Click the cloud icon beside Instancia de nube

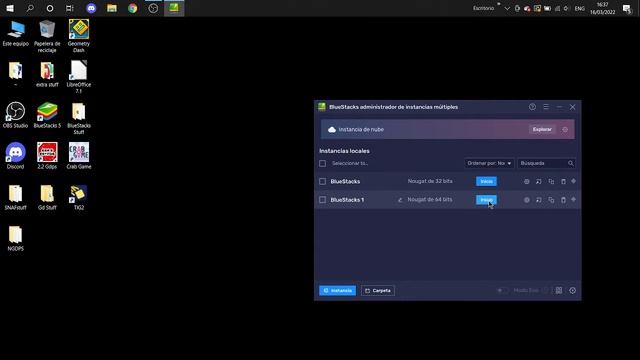pyautogui.click(x=332, y=129)
